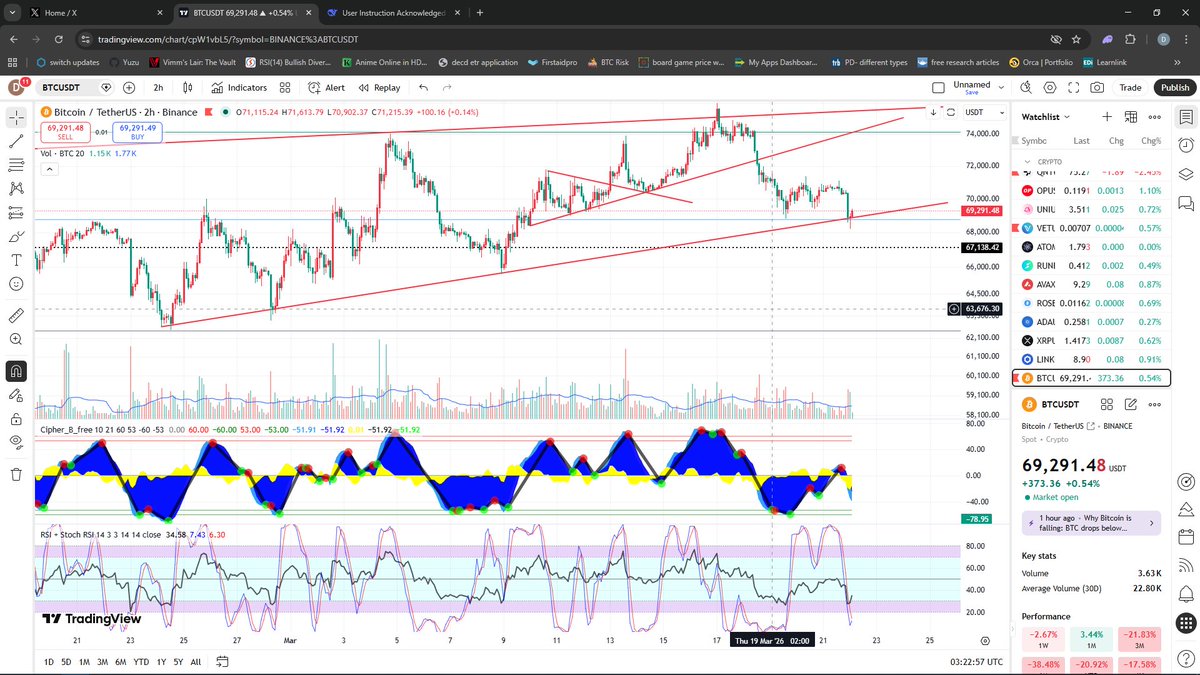Open the go to date calendar icon

[222, 662]
